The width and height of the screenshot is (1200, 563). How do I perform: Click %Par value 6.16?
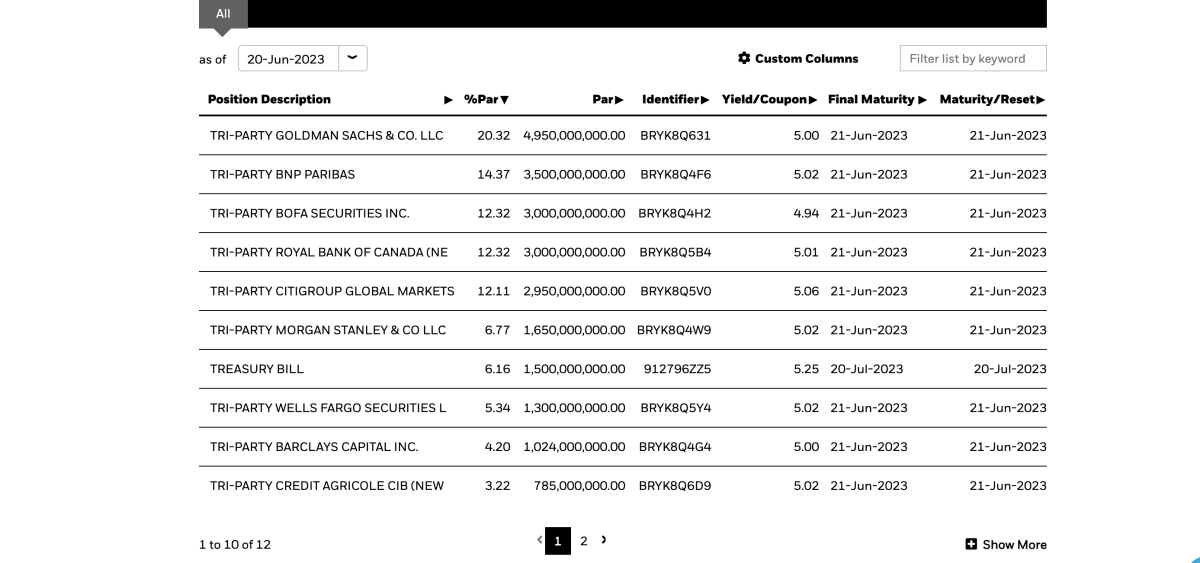pyautogui.click(x=497, y=369)
